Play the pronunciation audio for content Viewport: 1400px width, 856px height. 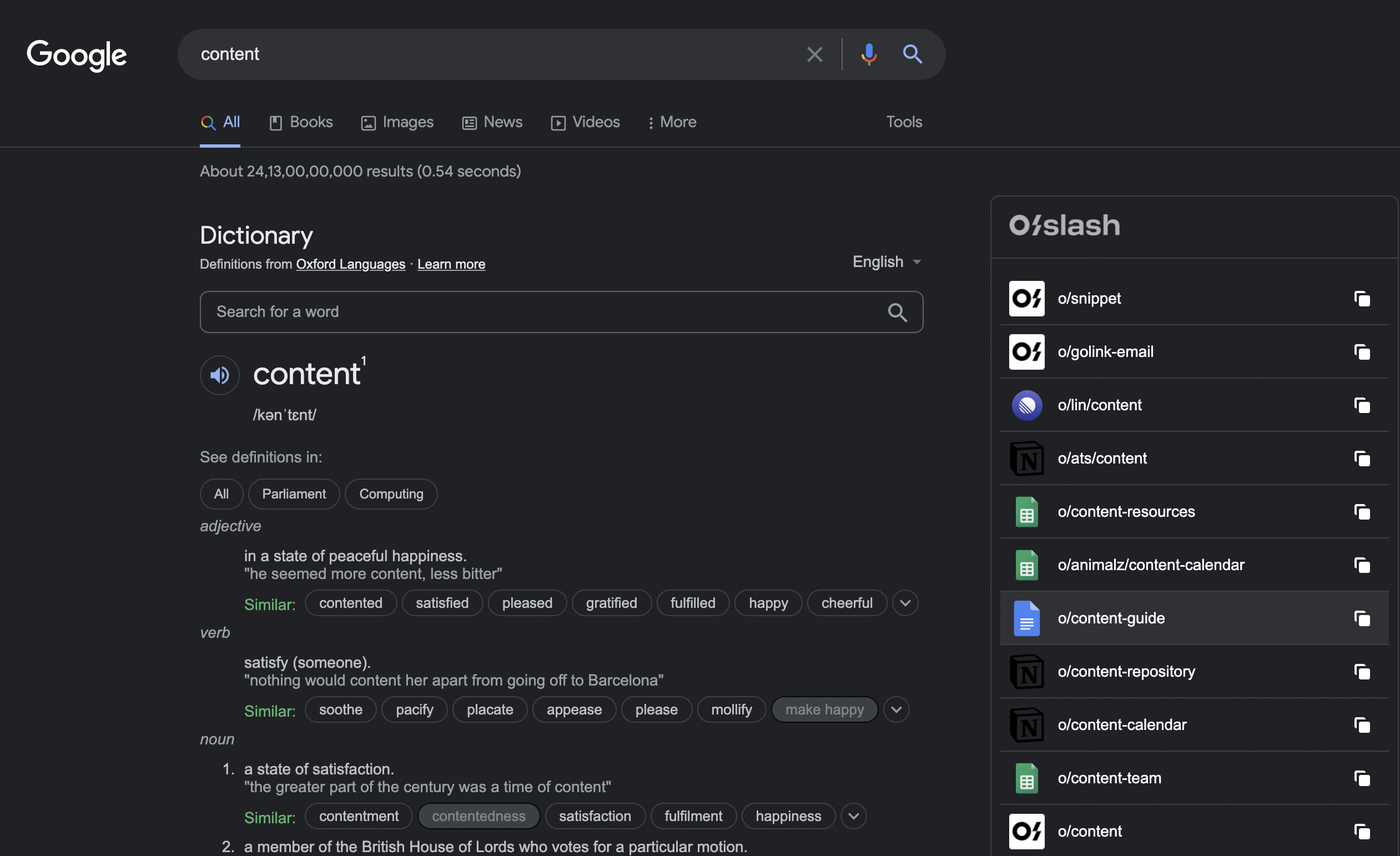coord(219,375)
